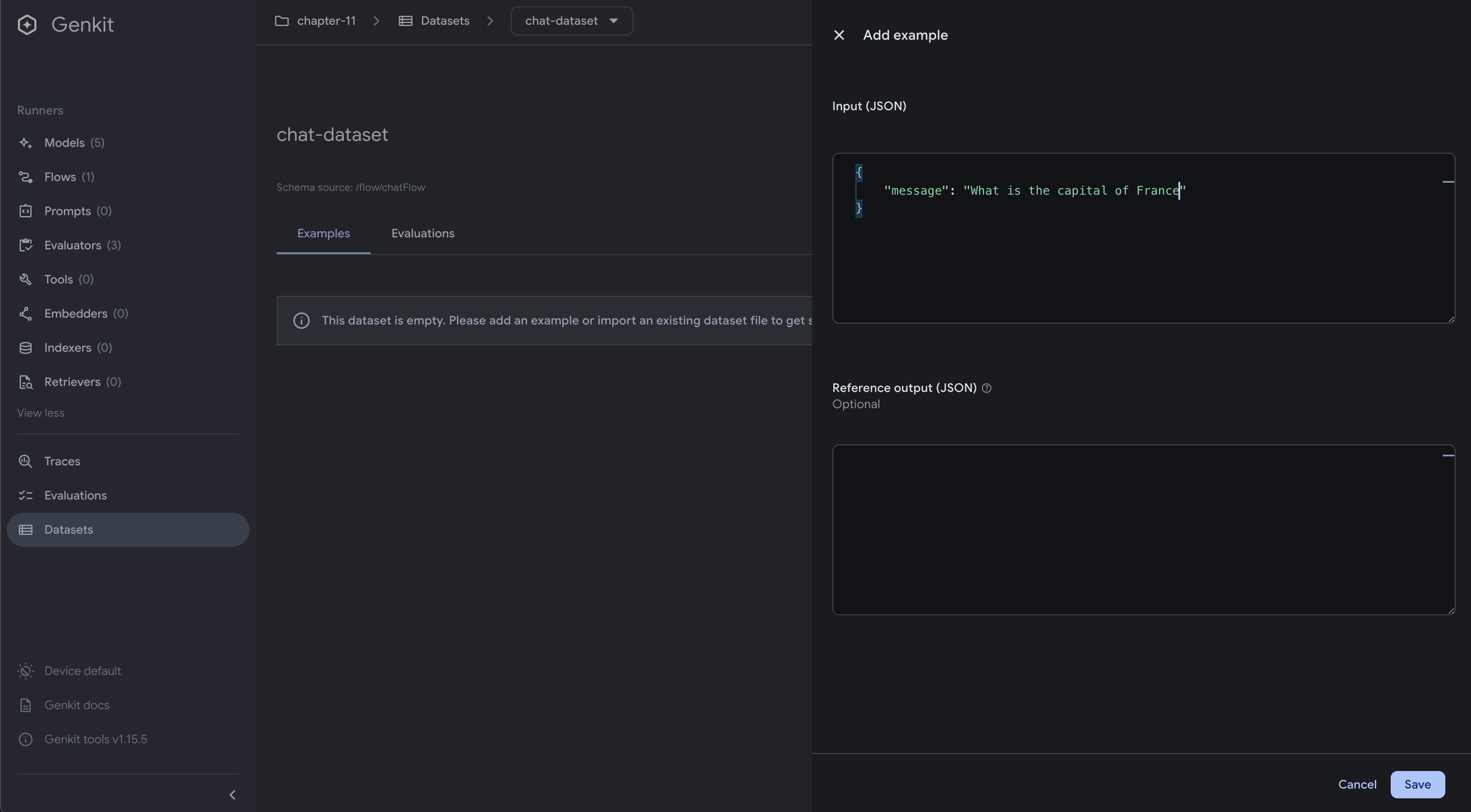Open the Models runner icon
This screenshot has width=1471, height=812.
(x=25, y=143)
